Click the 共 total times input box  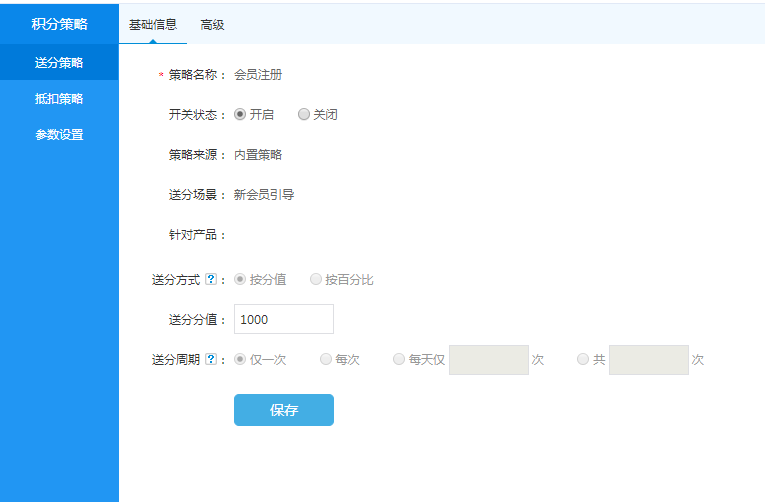tap(648, 360)
